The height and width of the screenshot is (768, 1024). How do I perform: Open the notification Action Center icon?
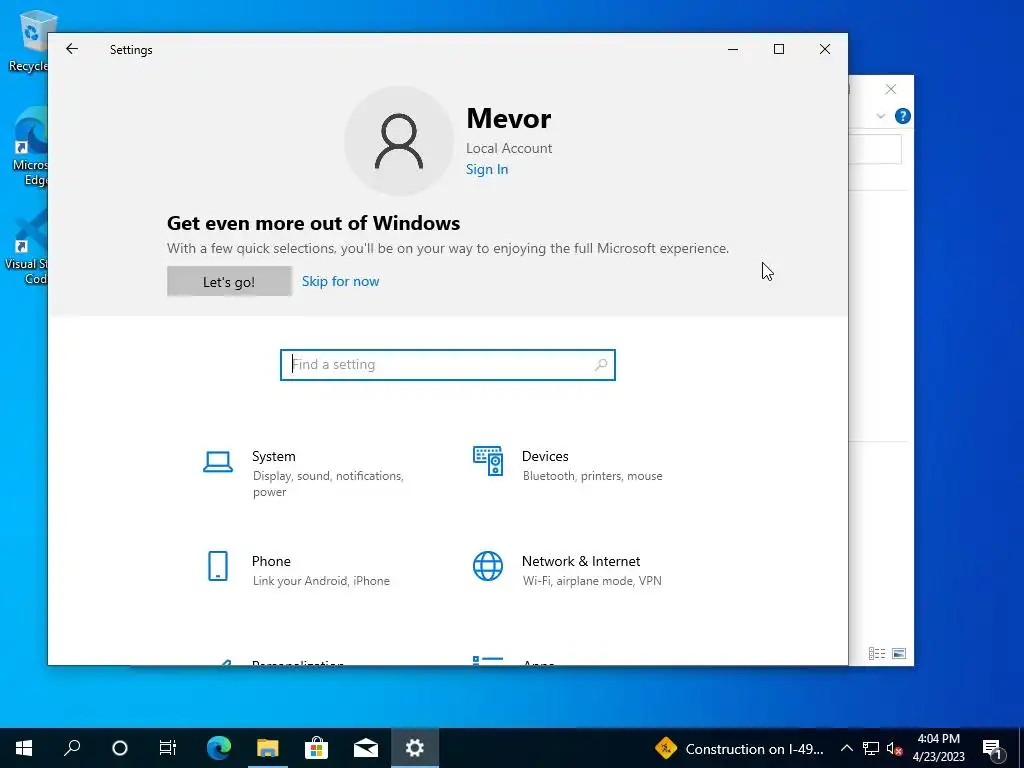[x=993, y=748]
